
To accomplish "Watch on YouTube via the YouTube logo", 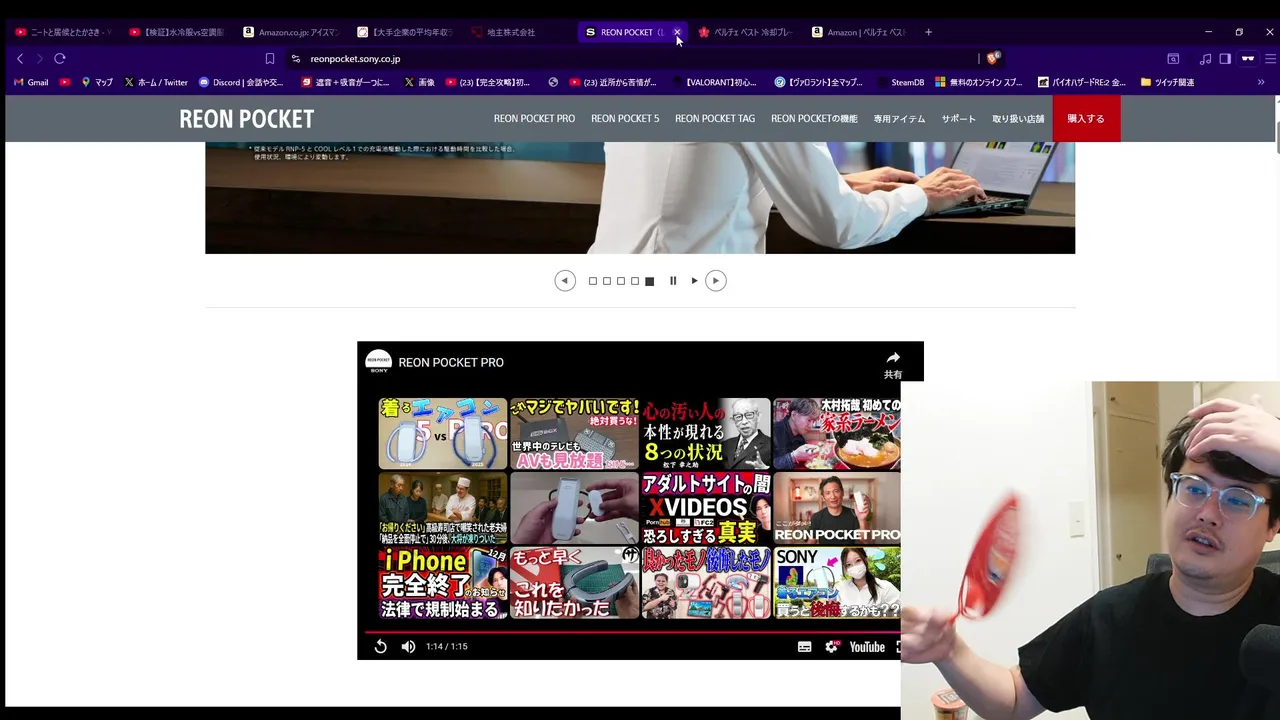I will pos(867,647).
